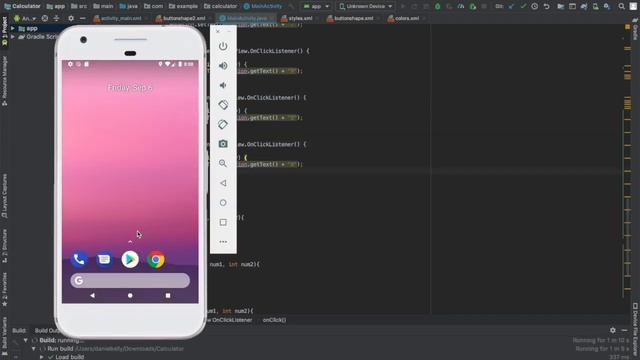Open Chrome on the emulator
The height and width of the screenshot is (360, 640).
click(156, 260)
